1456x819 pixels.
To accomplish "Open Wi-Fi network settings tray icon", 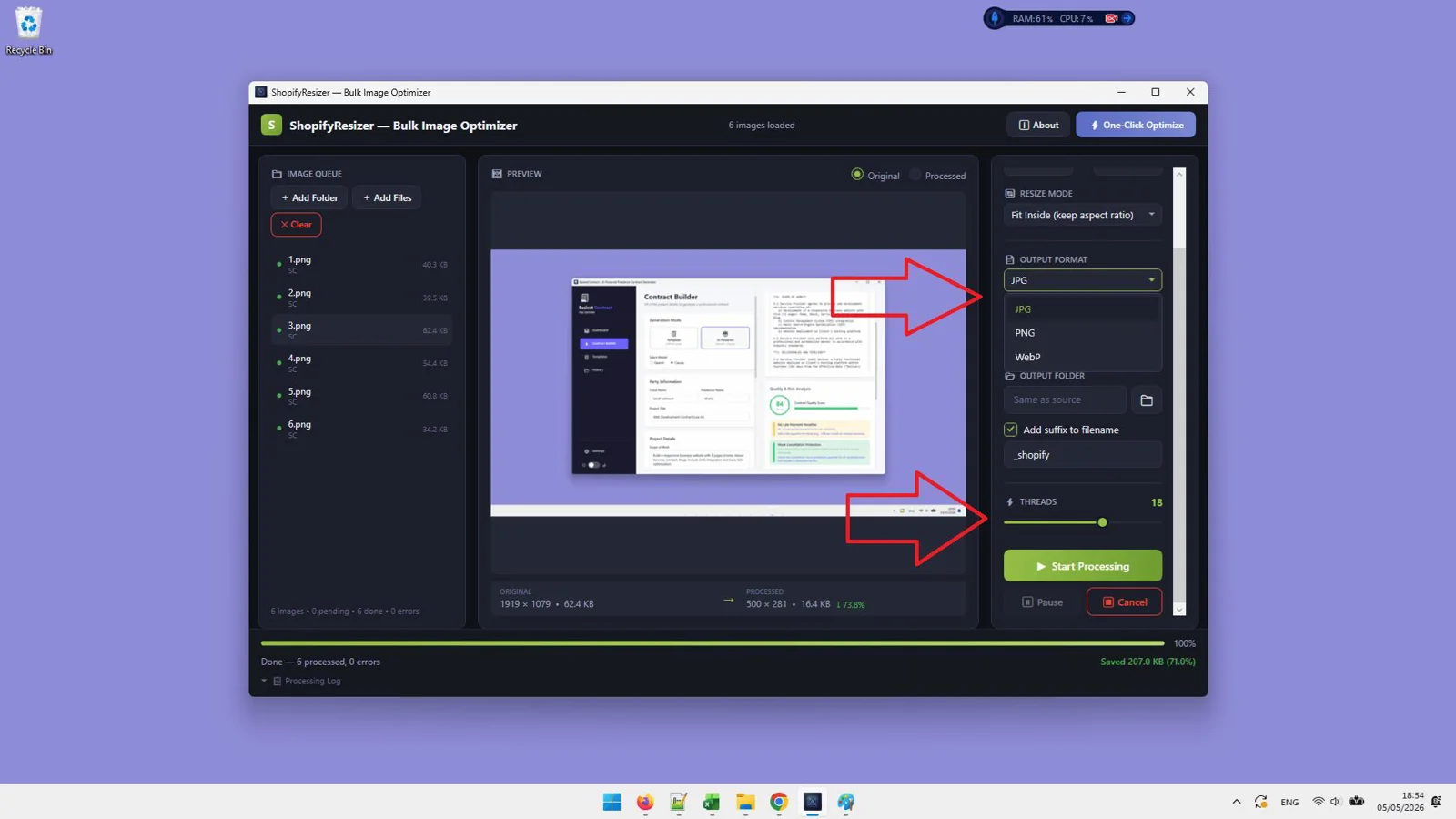I will tap(1318, 802).
